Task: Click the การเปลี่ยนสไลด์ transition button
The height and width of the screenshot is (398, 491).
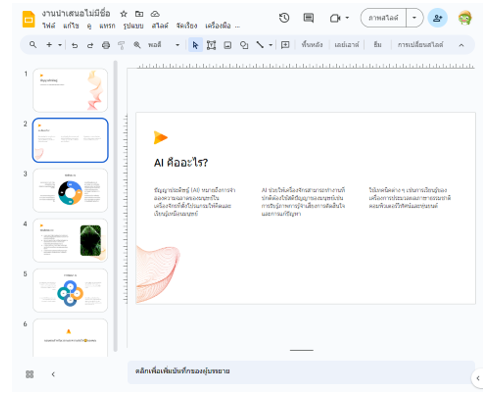Action: (420, 45)
